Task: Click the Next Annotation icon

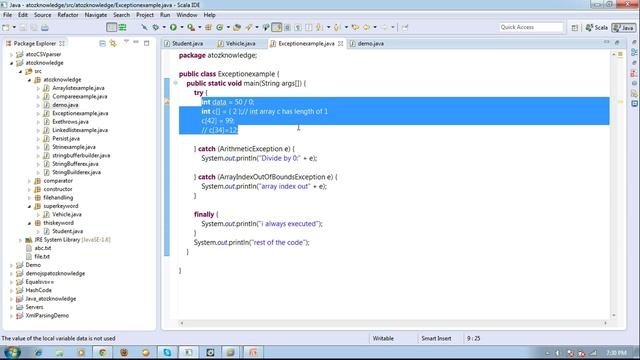Action: coord(319,27)
